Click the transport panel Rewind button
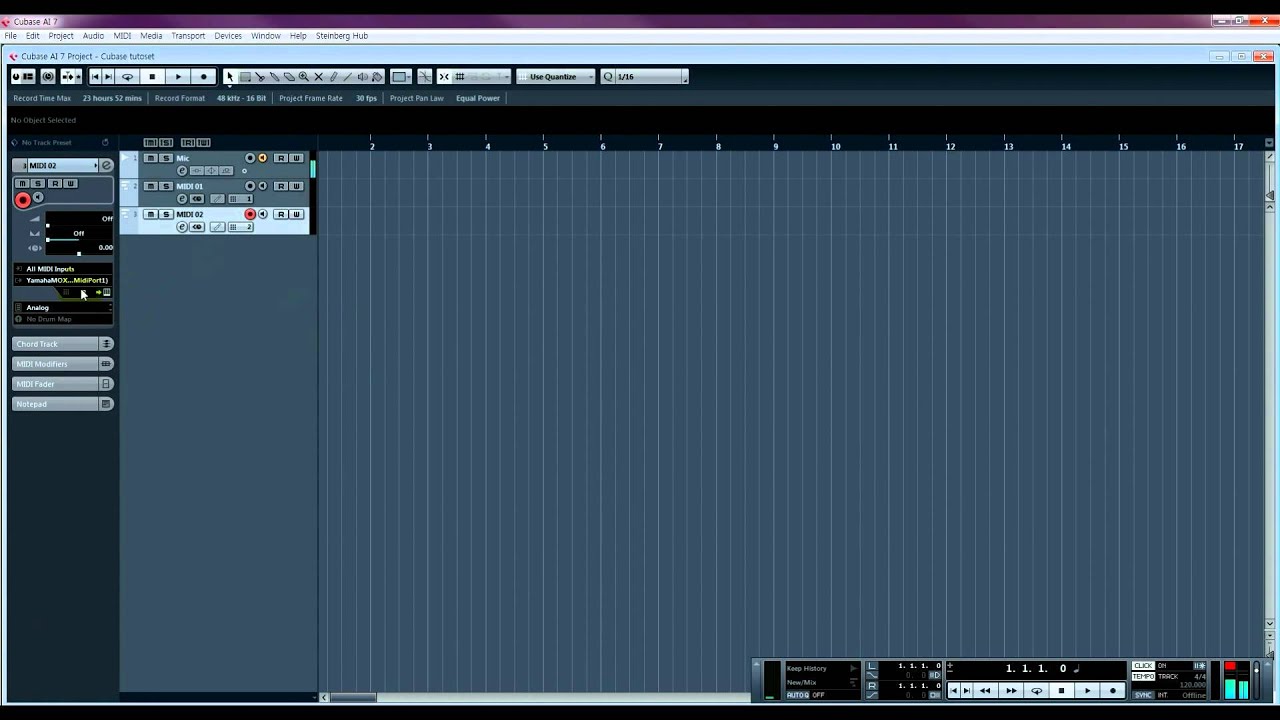The width and height of the screenshot is (1280, 720). coord(985,691)
